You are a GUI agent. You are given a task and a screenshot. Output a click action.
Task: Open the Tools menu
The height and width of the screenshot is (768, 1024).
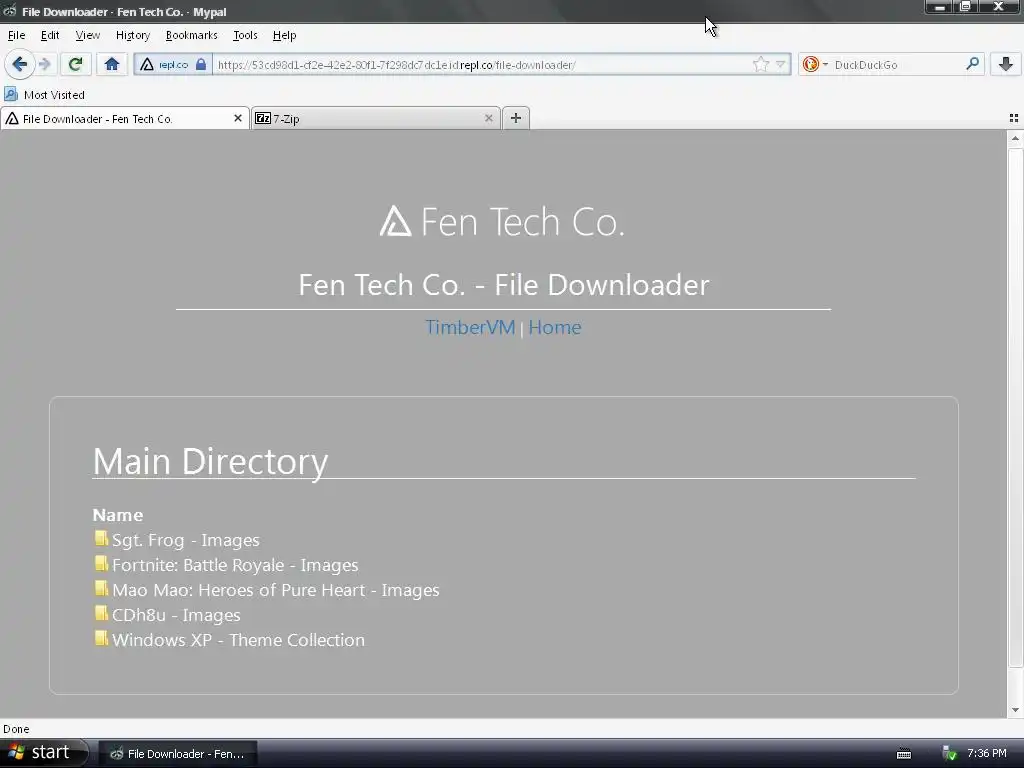[245, 35]
